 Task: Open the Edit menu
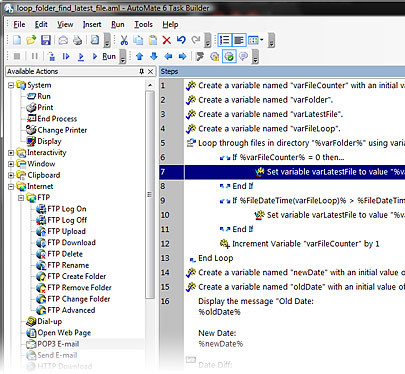click(41, 25)
